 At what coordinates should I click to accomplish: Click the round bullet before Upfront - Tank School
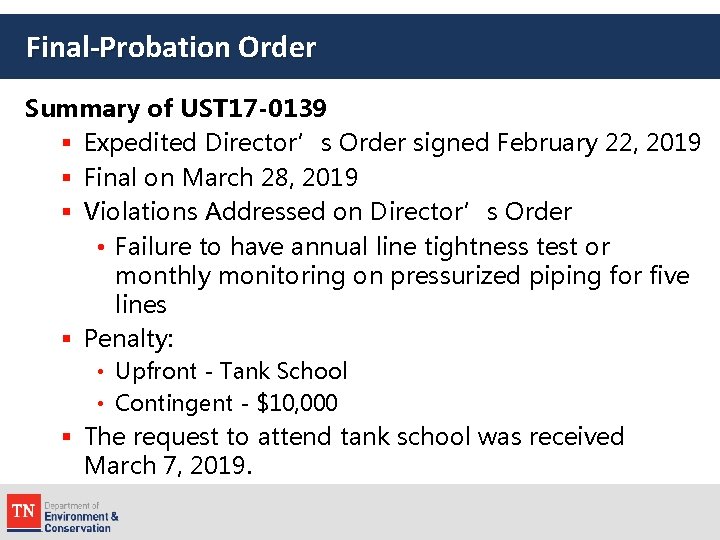pos(102,373)
